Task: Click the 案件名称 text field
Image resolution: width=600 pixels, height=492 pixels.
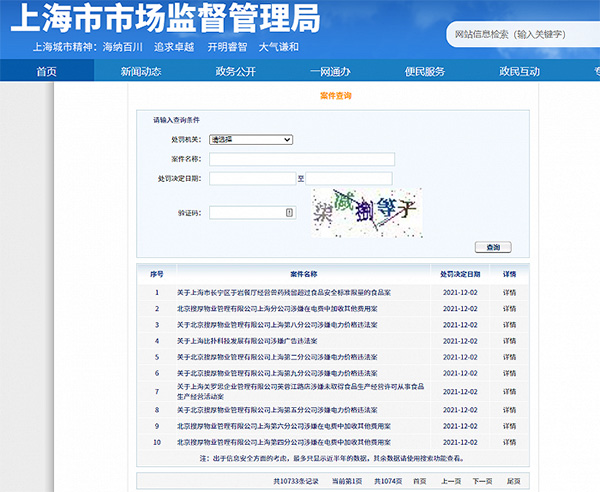Action: point(302,159)
